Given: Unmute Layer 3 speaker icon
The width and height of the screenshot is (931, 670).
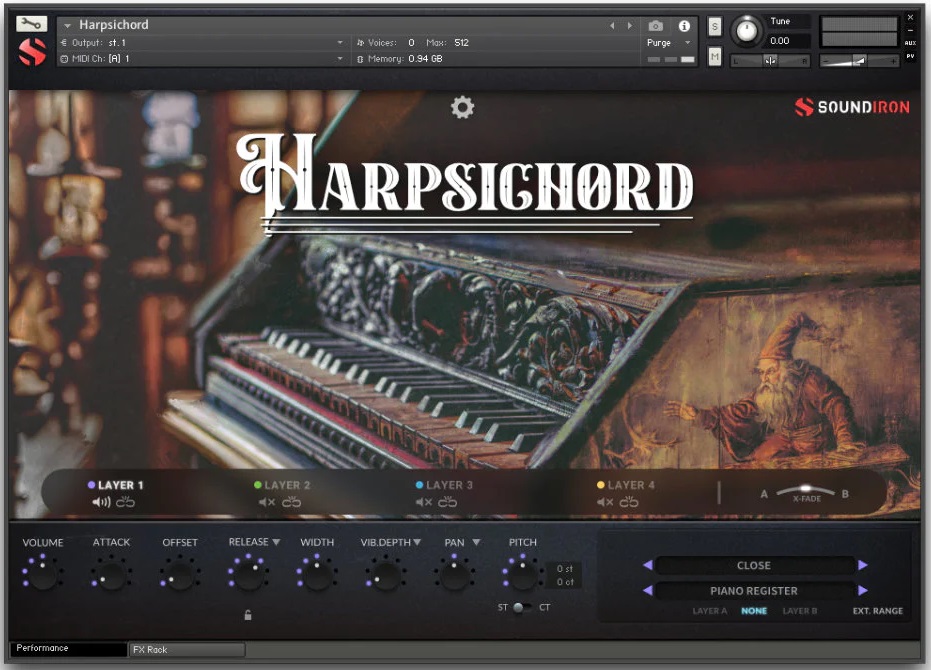Looking at the screenshot, I should tap(423, 502).
